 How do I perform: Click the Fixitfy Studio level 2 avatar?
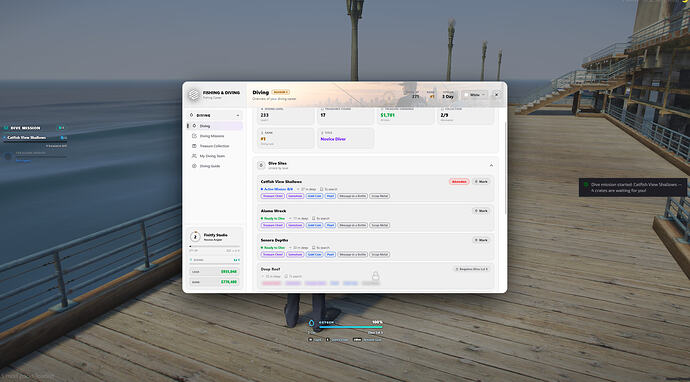tap(195, 236)
